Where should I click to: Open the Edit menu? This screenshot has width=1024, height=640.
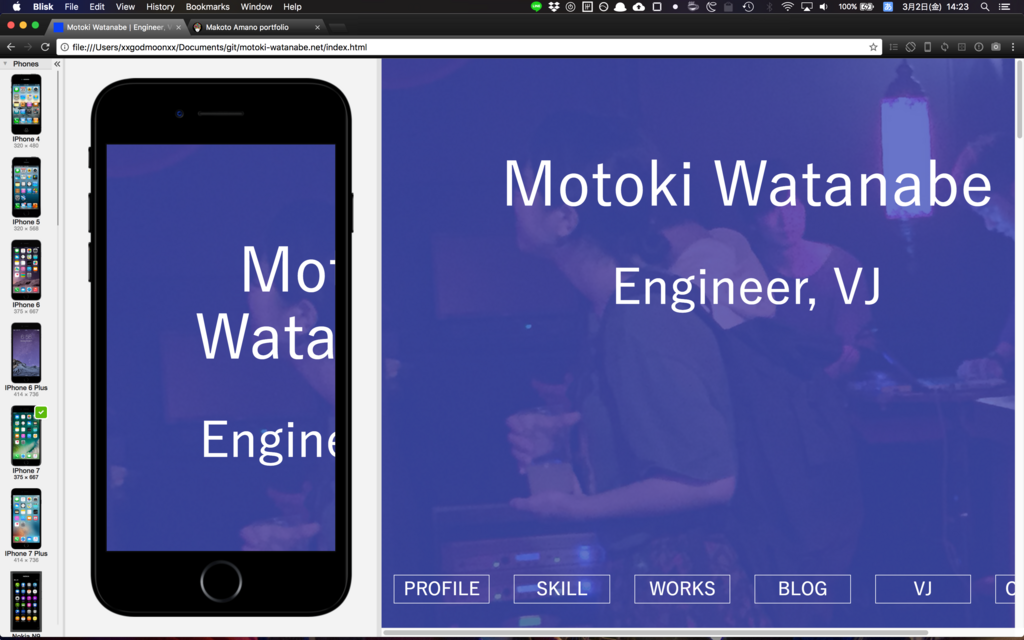(97, 7)
